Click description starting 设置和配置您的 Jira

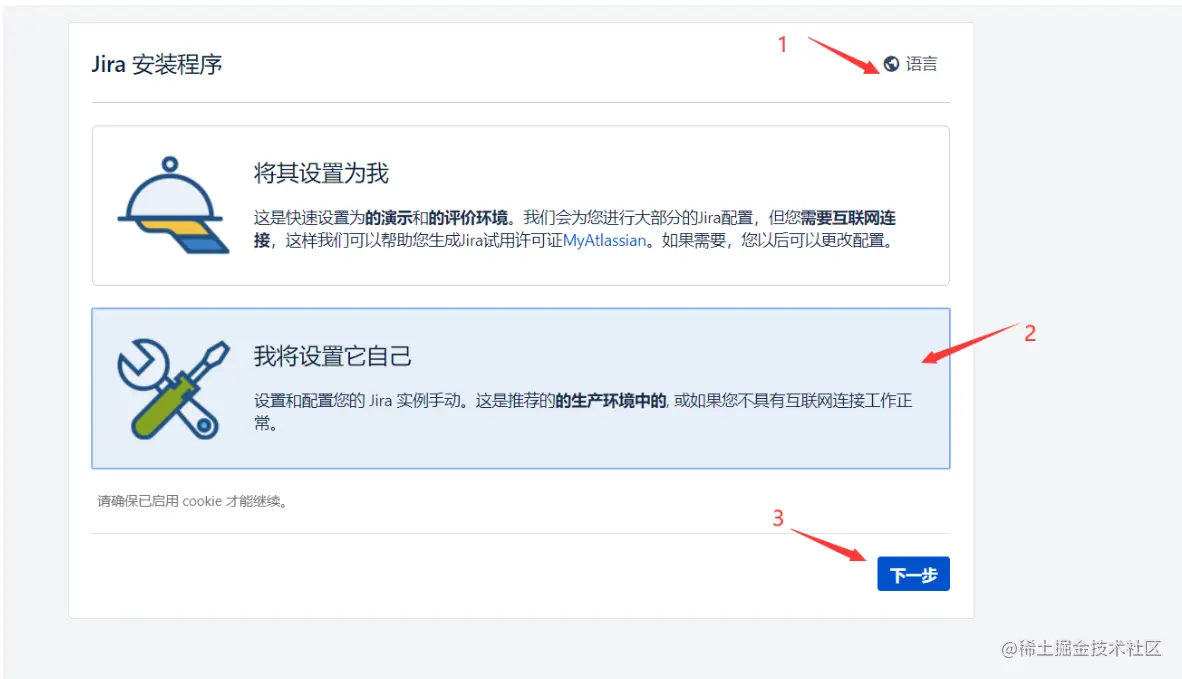tap(583, 411)
